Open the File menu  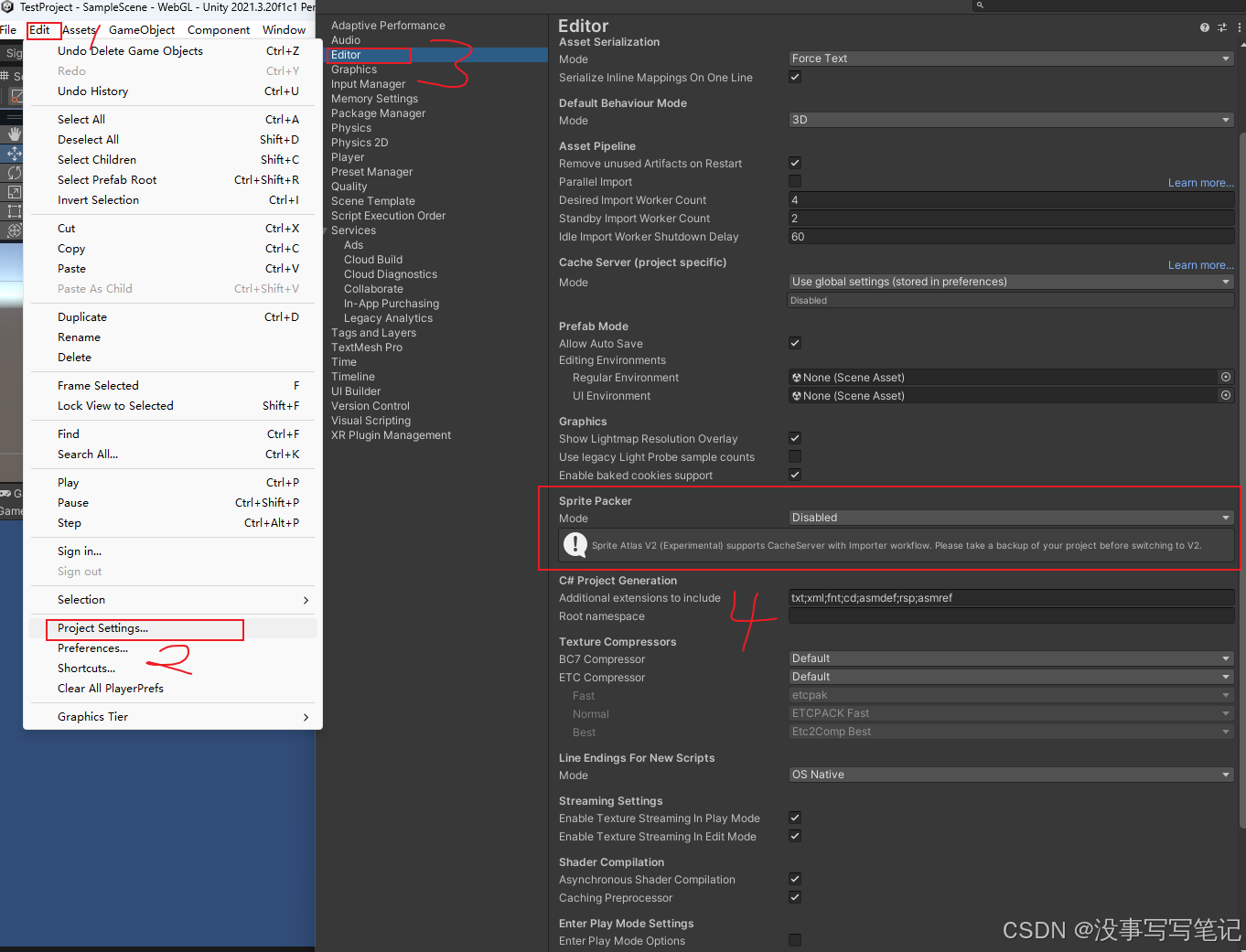8,30
